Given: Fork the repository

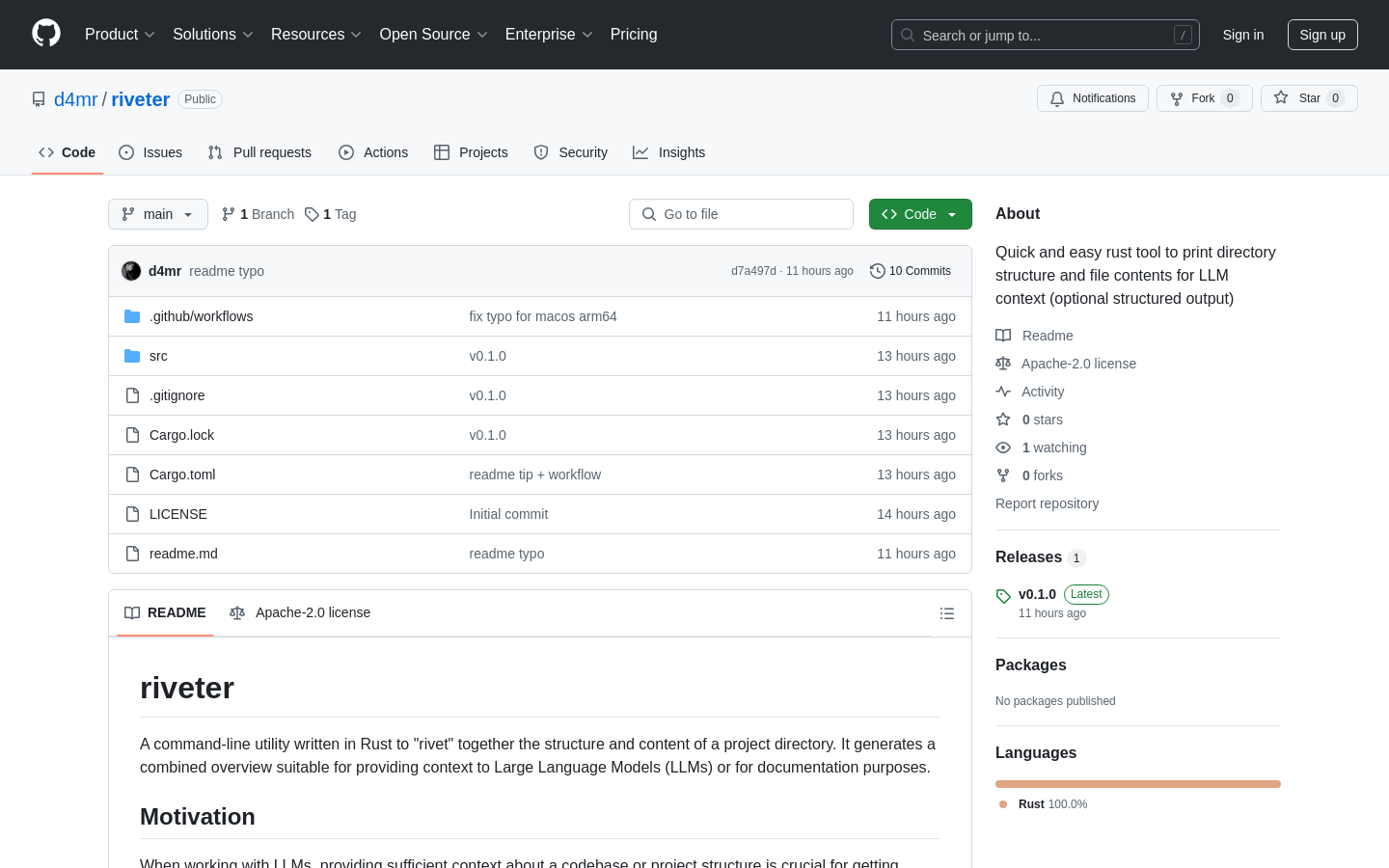Looking at the screenshot, I should point(1205,98).
